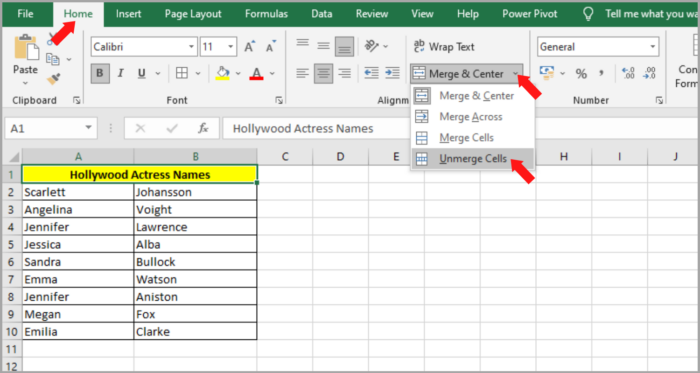The width and height of the screenshot is (700, 373).
Task: Click the formula bar cancel X icon
Action: click(141, 129)
